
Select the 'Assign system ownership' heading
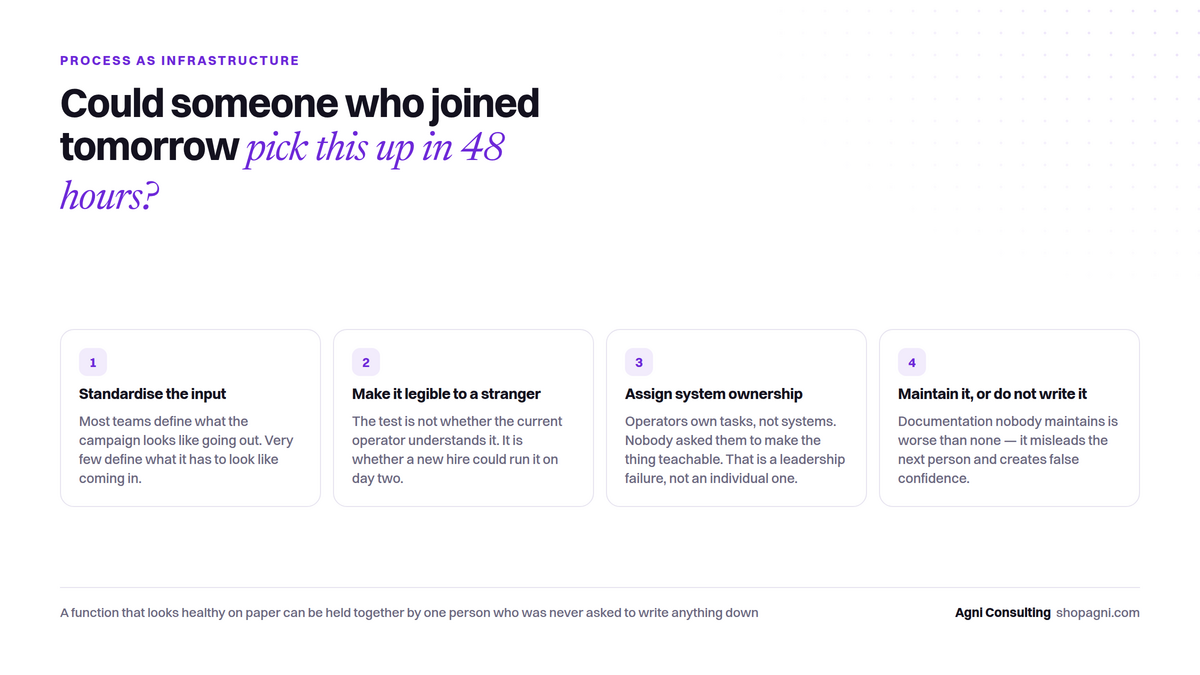coord(714,394)
